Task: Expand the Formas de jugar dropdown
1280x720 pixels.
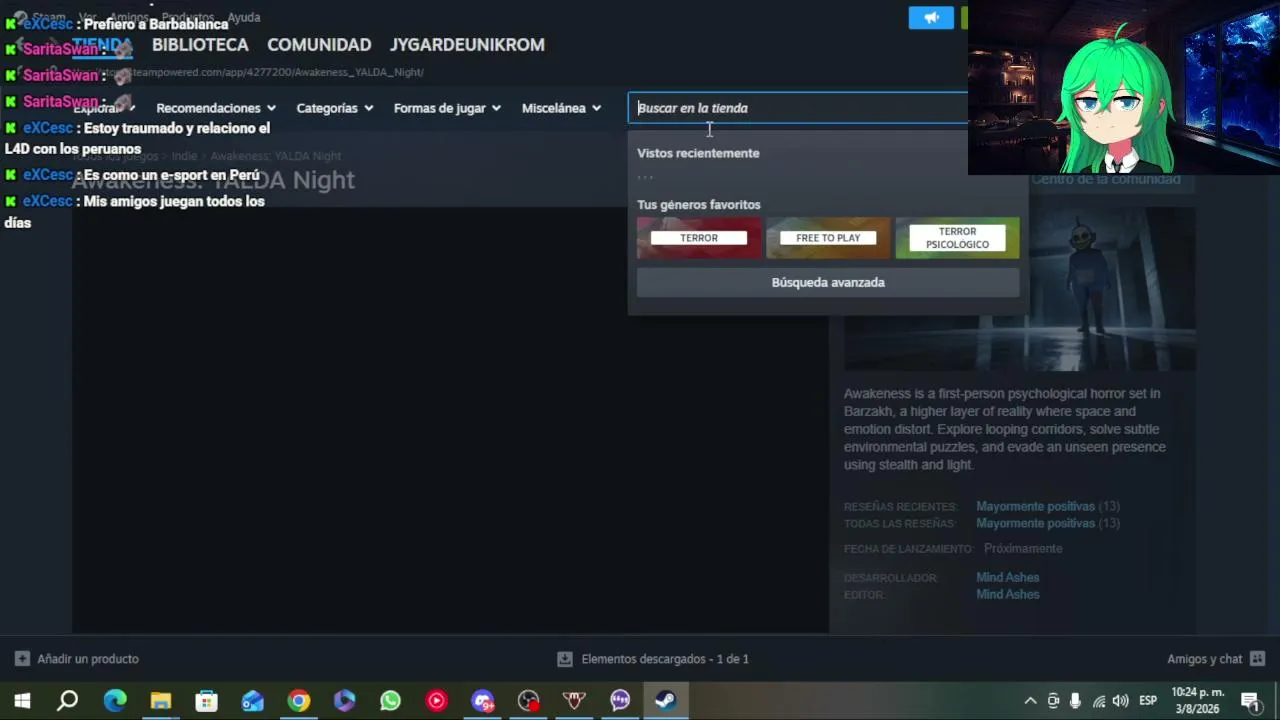Action: [447, 108]
